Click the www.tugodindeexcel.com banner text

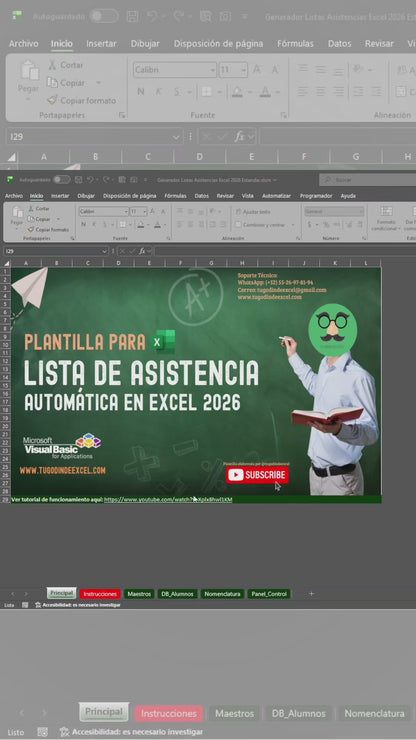63,471
